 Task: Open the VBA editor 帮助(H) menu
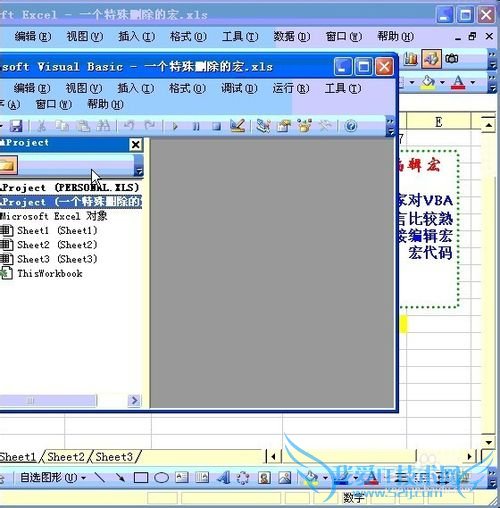[x=105, y=104]
